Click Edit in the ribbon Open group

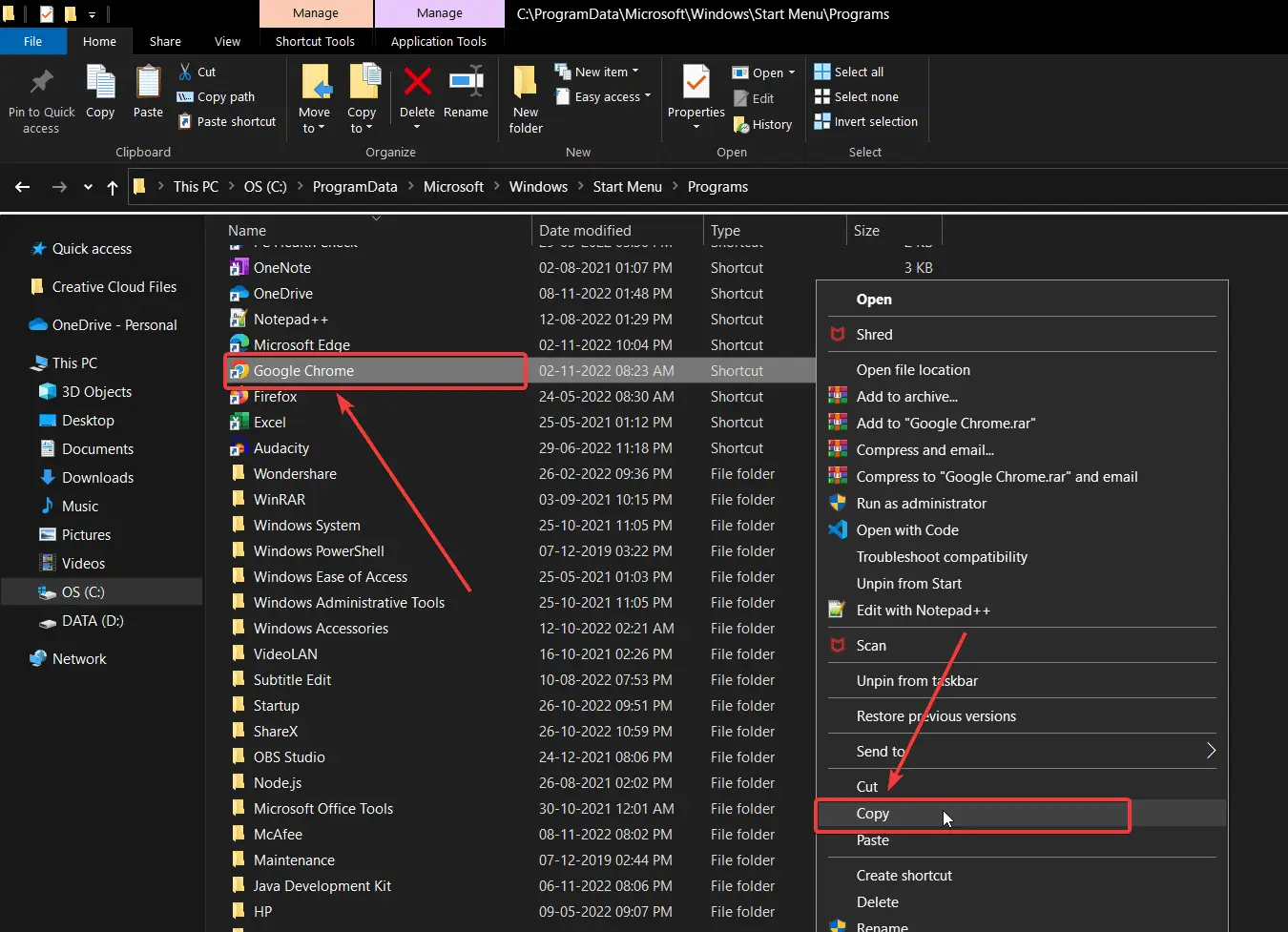tap(754, 98)
